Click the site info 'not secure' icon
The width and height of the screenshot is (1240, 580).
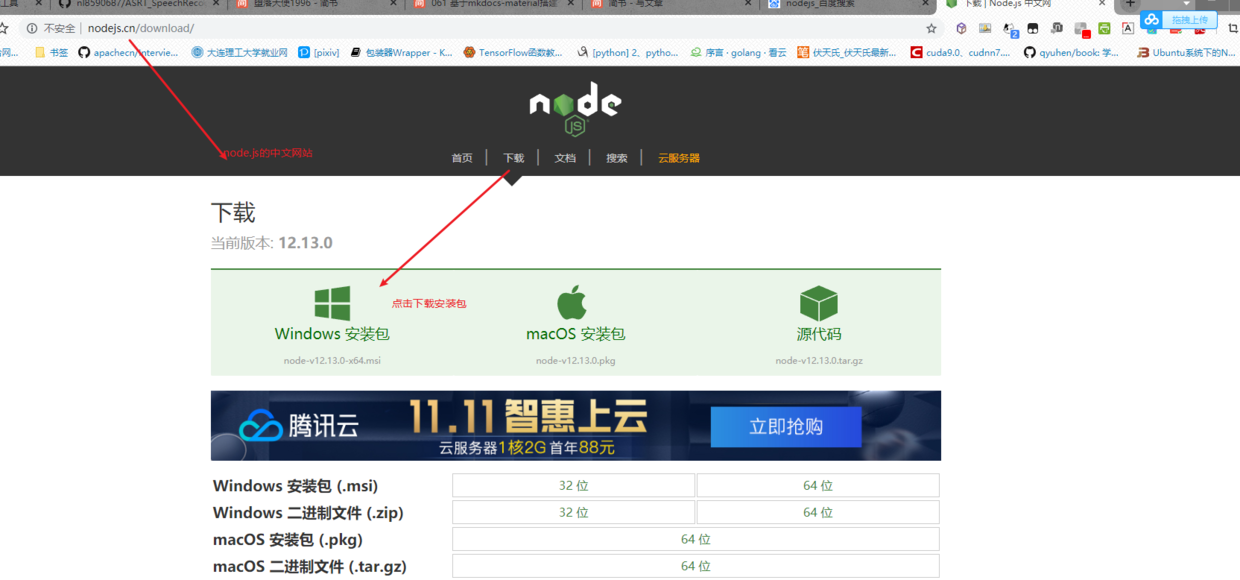32,28
